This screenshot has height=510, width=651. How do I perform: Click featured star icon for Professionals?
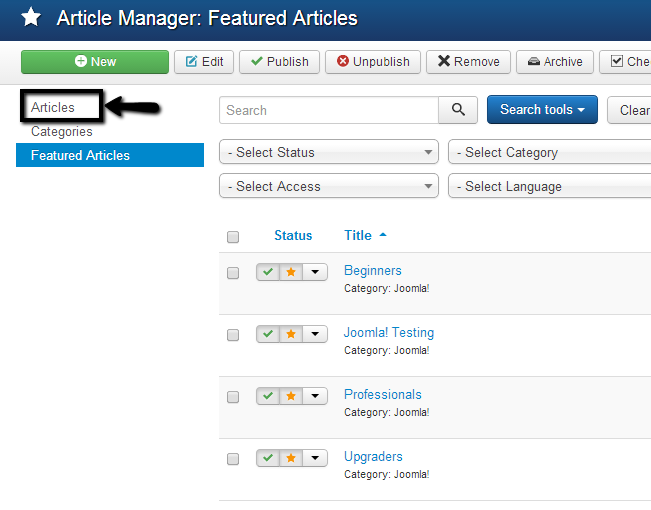[291, 396]
